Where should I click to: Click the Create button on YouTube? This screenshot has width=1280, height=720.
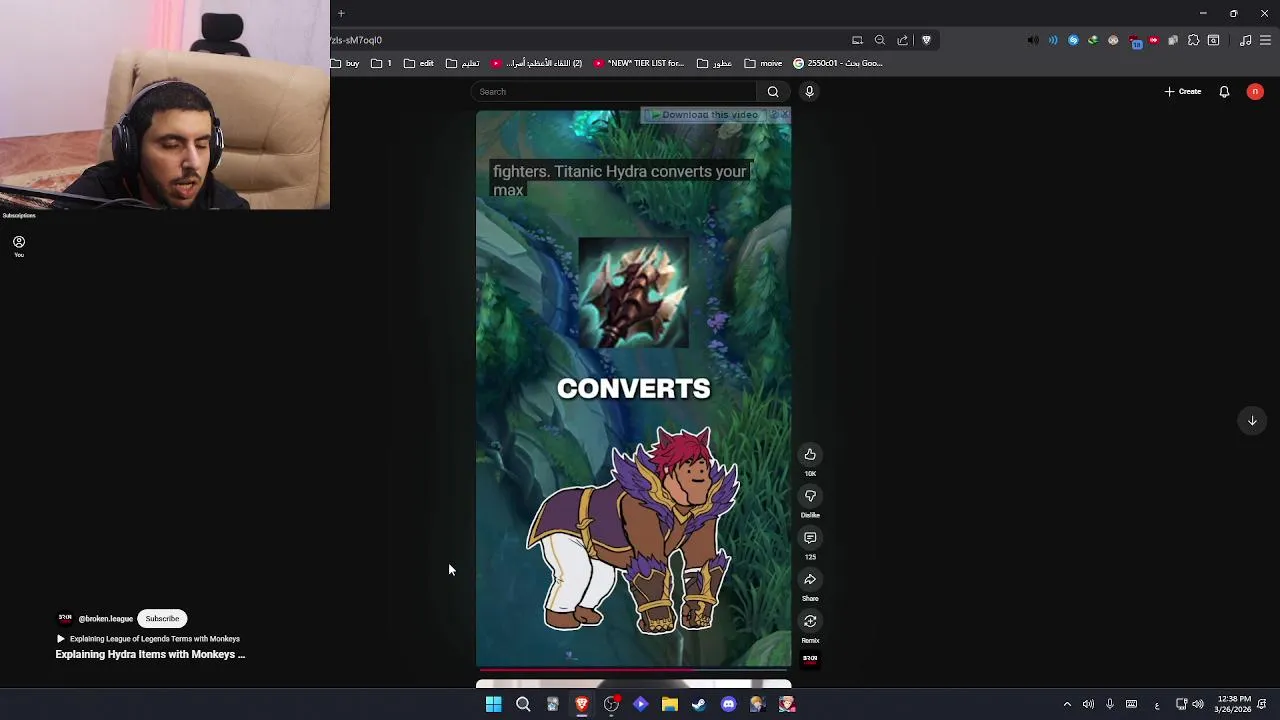click(x=1183, y=92)
